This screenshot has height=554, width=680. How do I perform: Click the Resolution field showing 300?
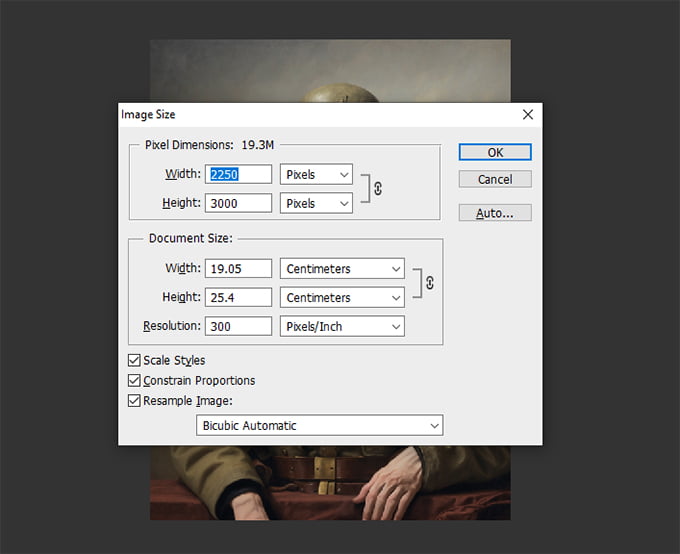[239, 326]
